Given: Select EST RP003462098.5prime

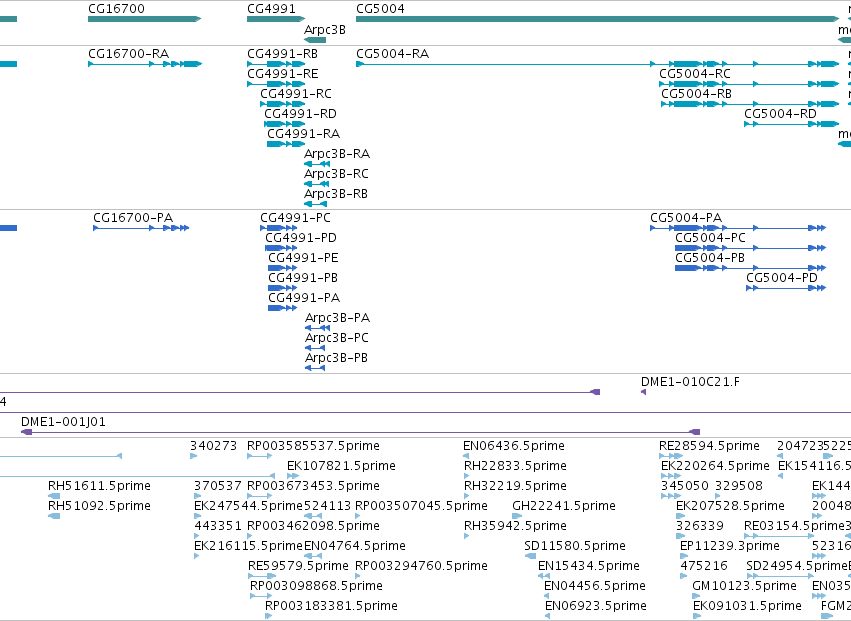Looking at the screenshot, I should (313, 527).
